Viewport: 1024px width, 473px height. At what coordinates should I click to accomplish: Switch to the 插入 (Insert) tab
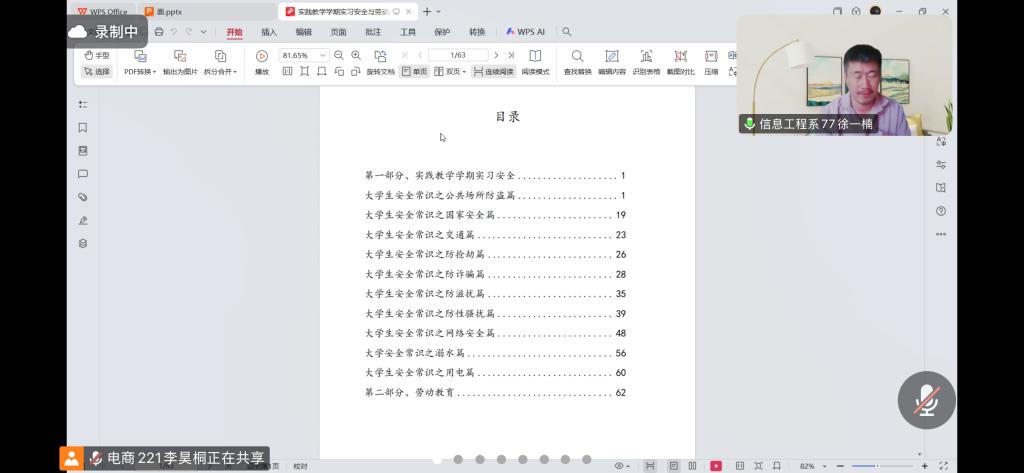tap(269, 32)
